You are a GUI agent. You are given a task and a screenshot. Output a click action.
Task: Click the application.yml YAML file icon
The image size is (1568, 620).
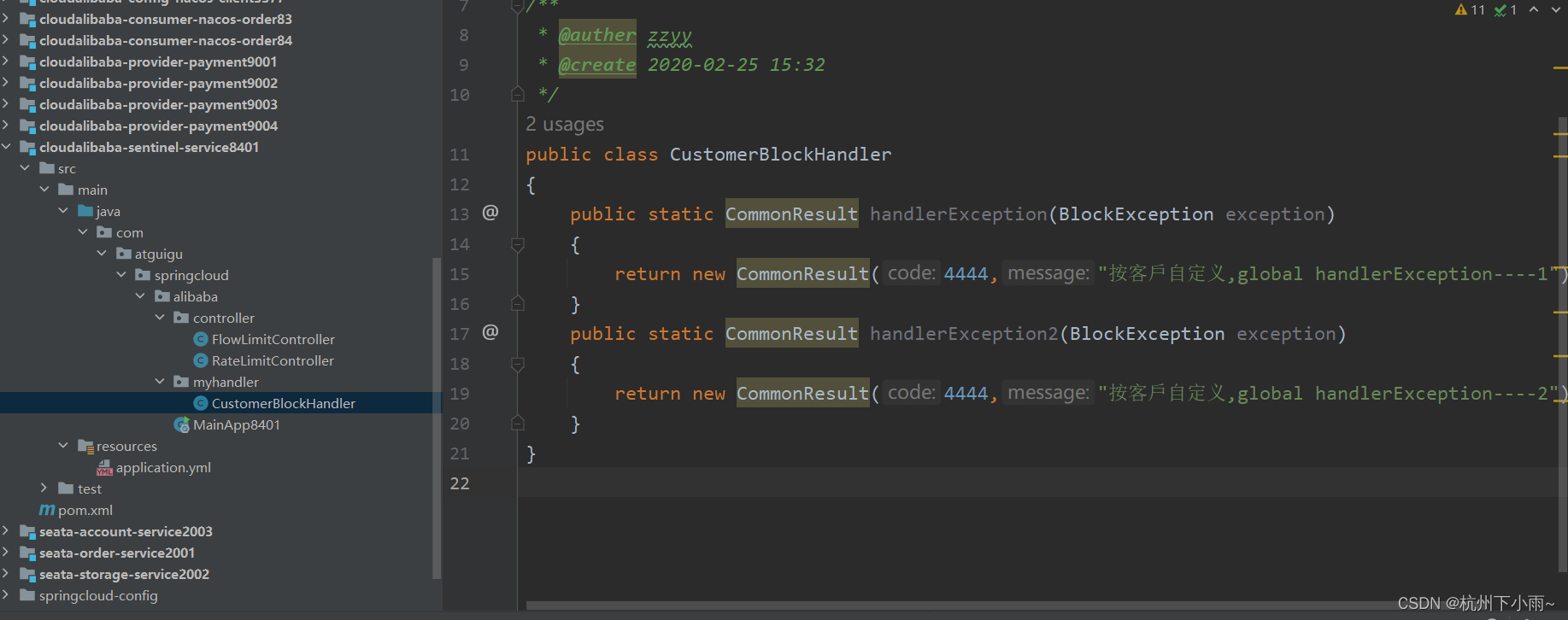[x=104, y=467]
